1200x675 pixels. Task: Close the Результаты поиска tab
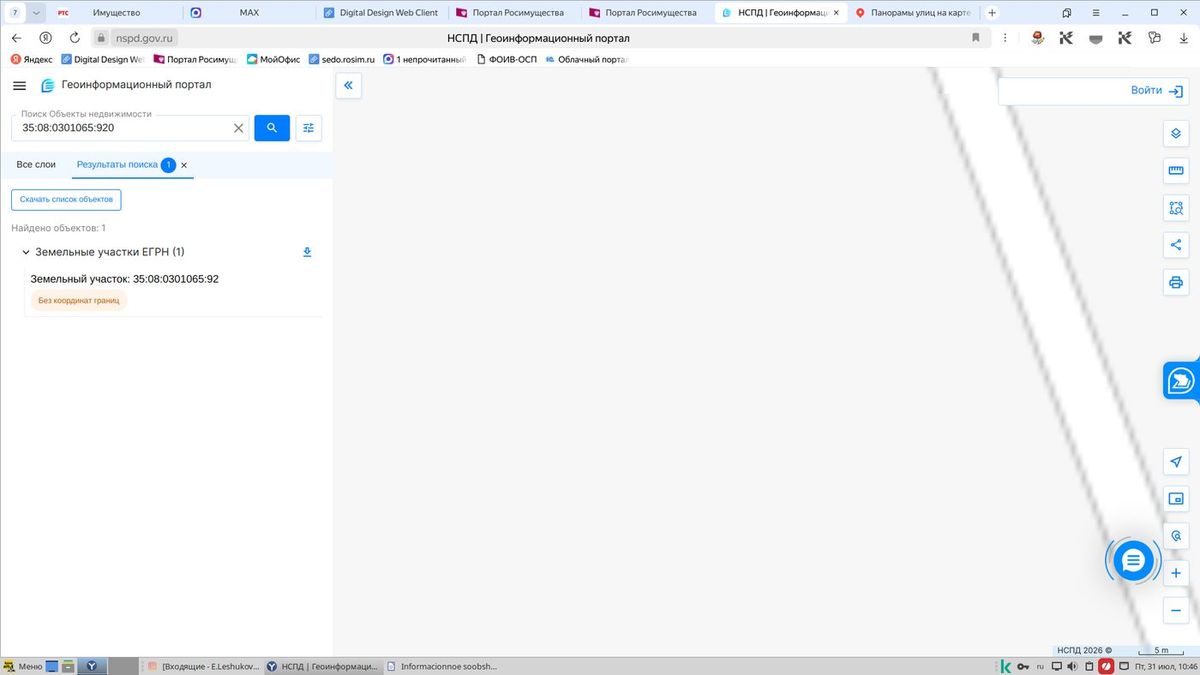tap(184, 165)
